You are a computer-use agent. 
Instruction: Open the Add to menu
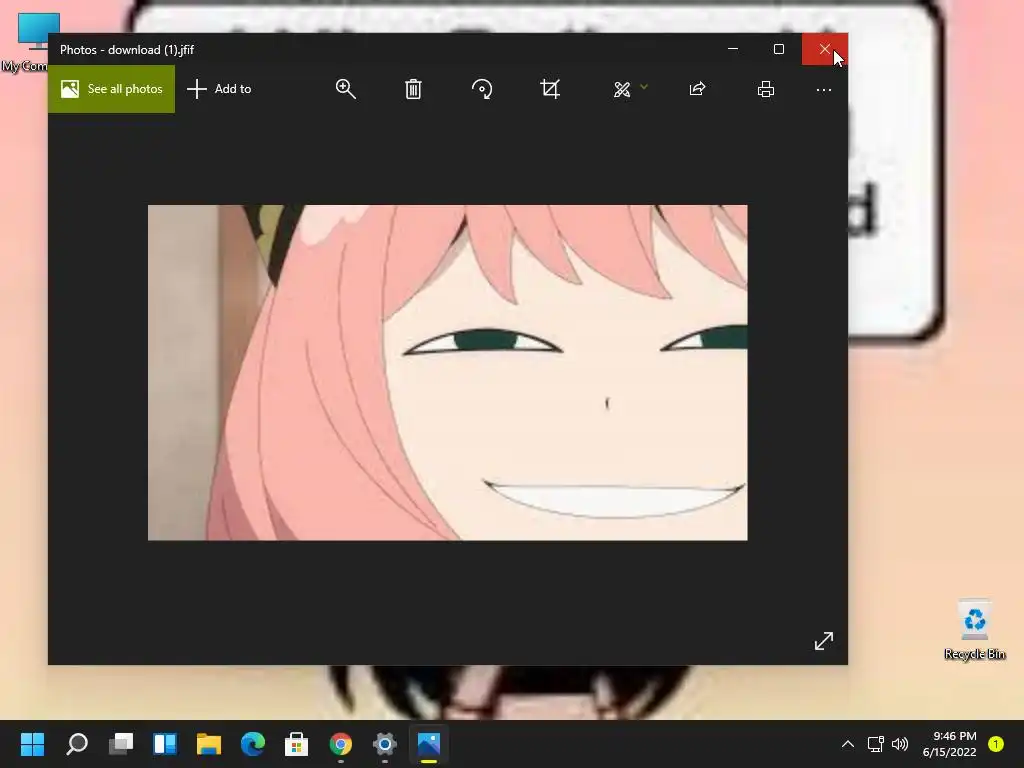219,89
